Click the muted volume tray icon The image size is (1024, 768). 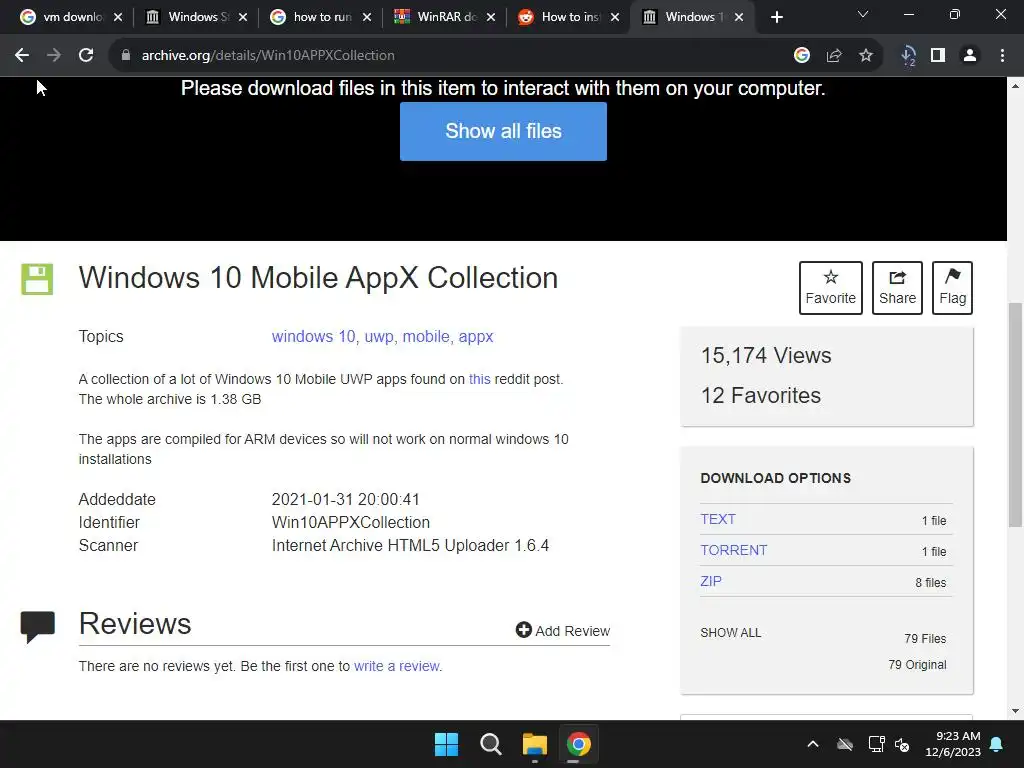(902, 744)
